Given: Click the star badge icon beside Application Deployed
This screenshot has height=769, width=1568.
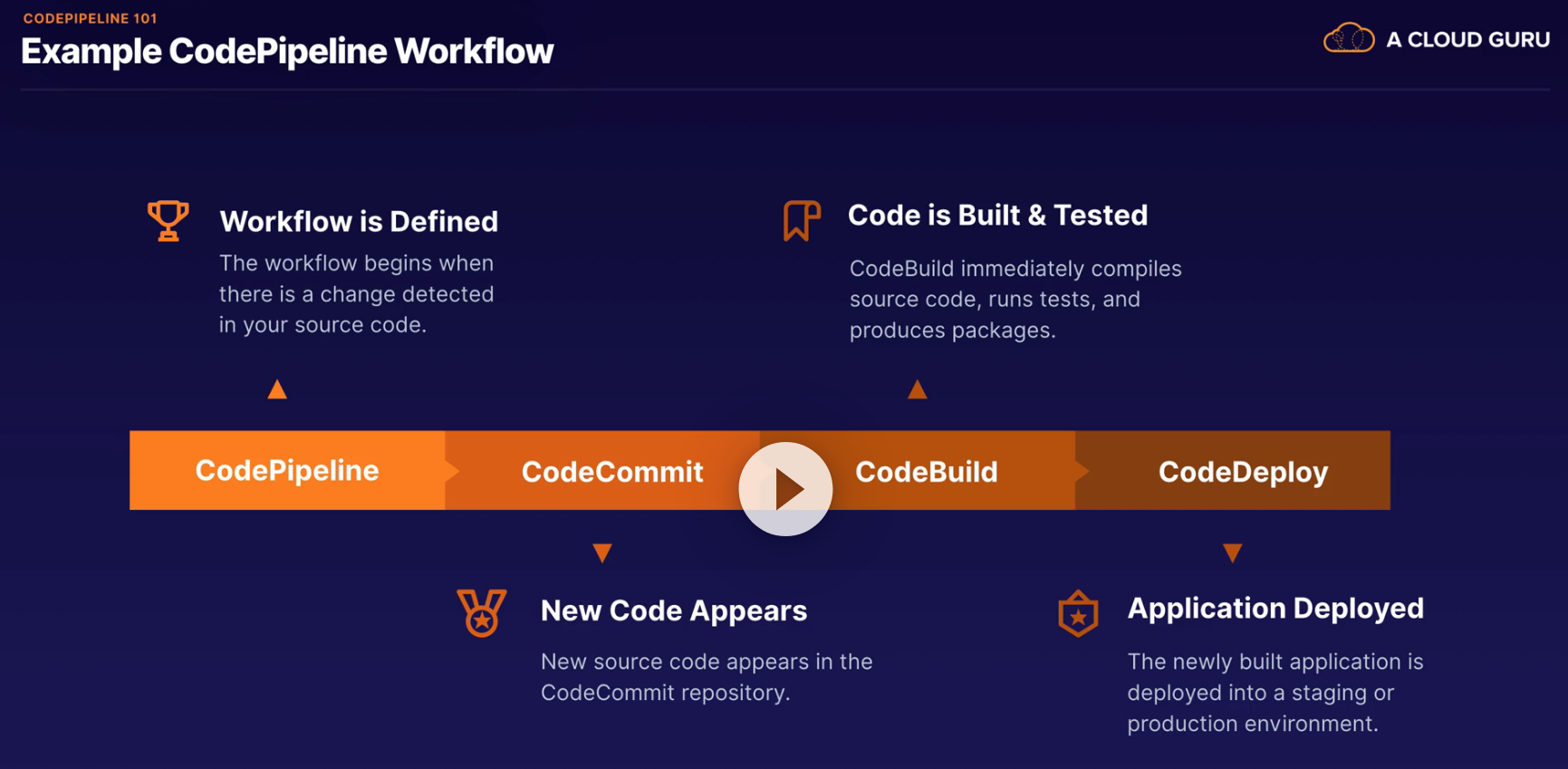Looking at the screenshot, I should [1078, 613].
